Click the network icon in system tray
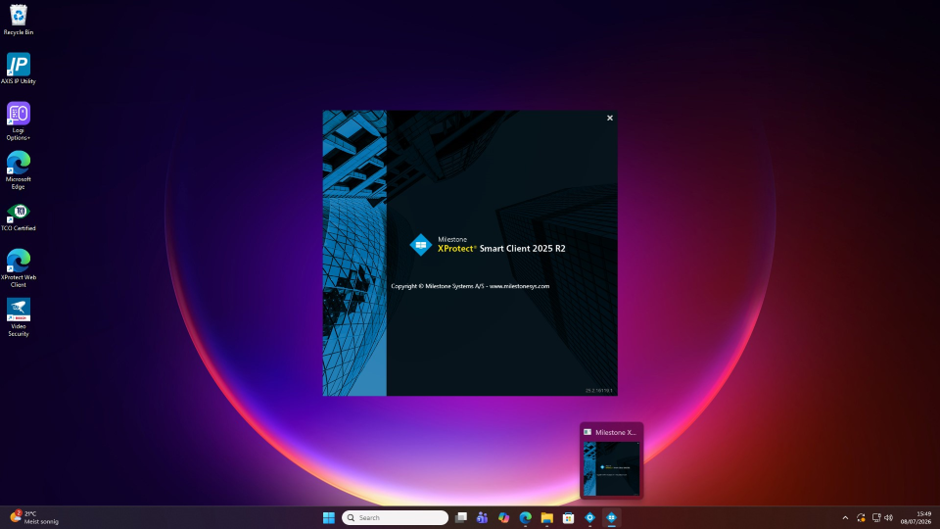The image size is (940, 529). click(x=876, y=518)
